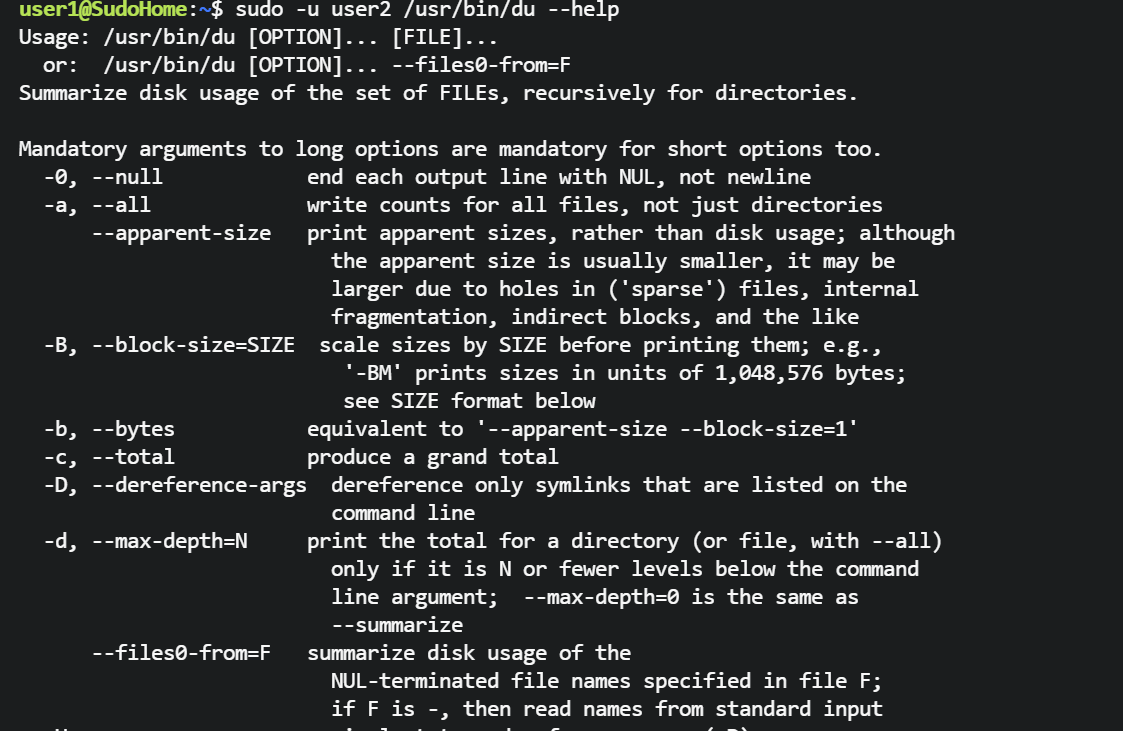This screenshot has height=731, width=1123.
Task: Click the '--files0-from=F' option in the options list
Action: (181, 654)
